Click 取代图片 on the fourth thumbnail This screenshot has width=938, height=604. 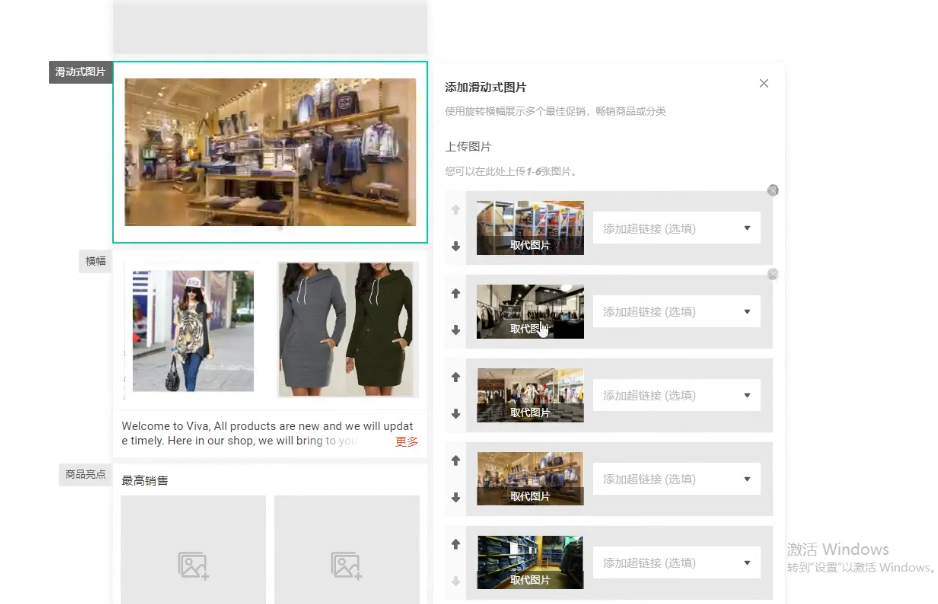pyautogui.click(x=530, y=496)
